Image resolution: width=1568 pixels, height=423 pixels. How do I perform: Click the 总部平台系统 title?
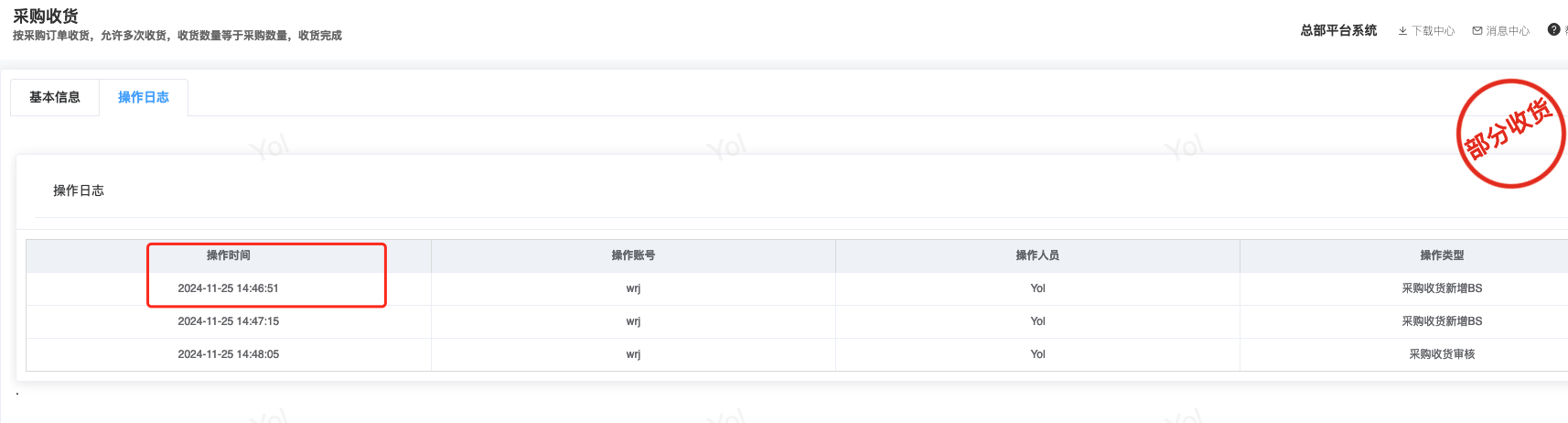pyautogui.click(x=1338, y=30)
